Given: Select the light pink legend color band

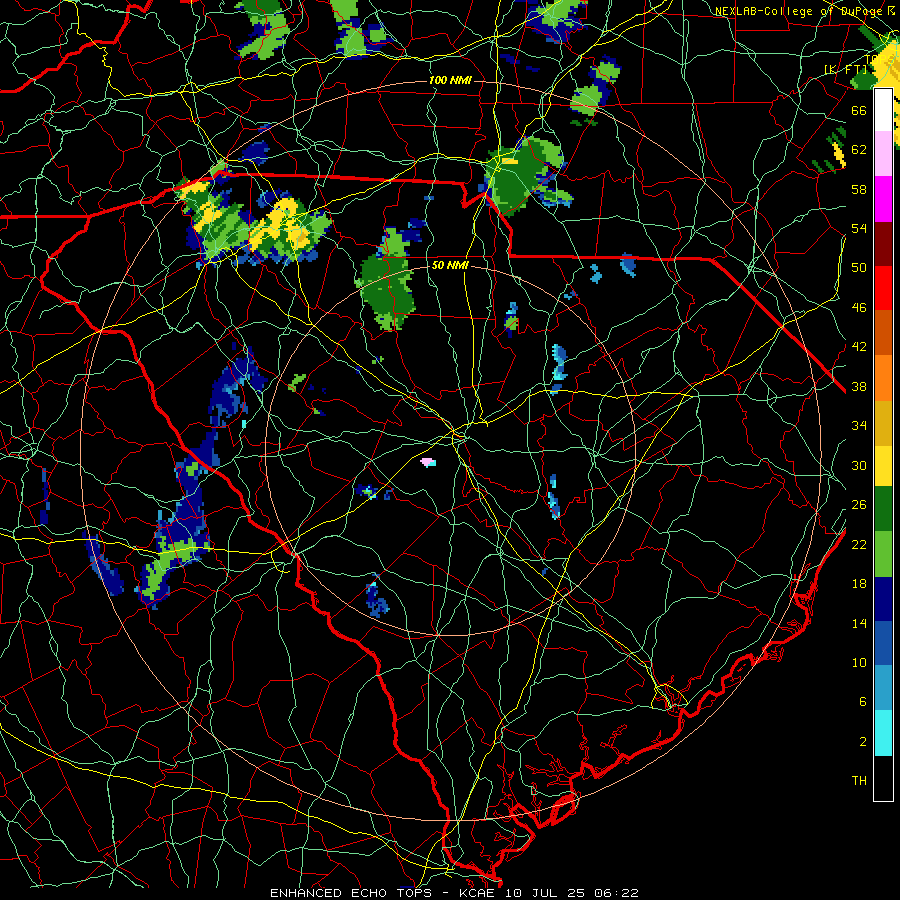Looking at the screenshot, I should point(883,153).
